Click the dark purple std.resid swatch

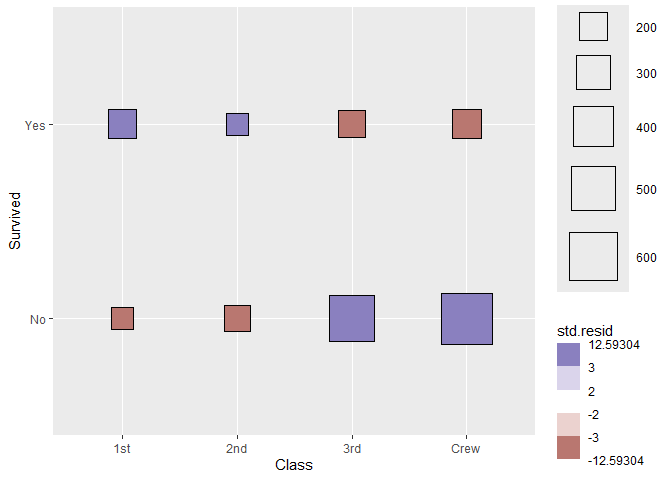568,354
